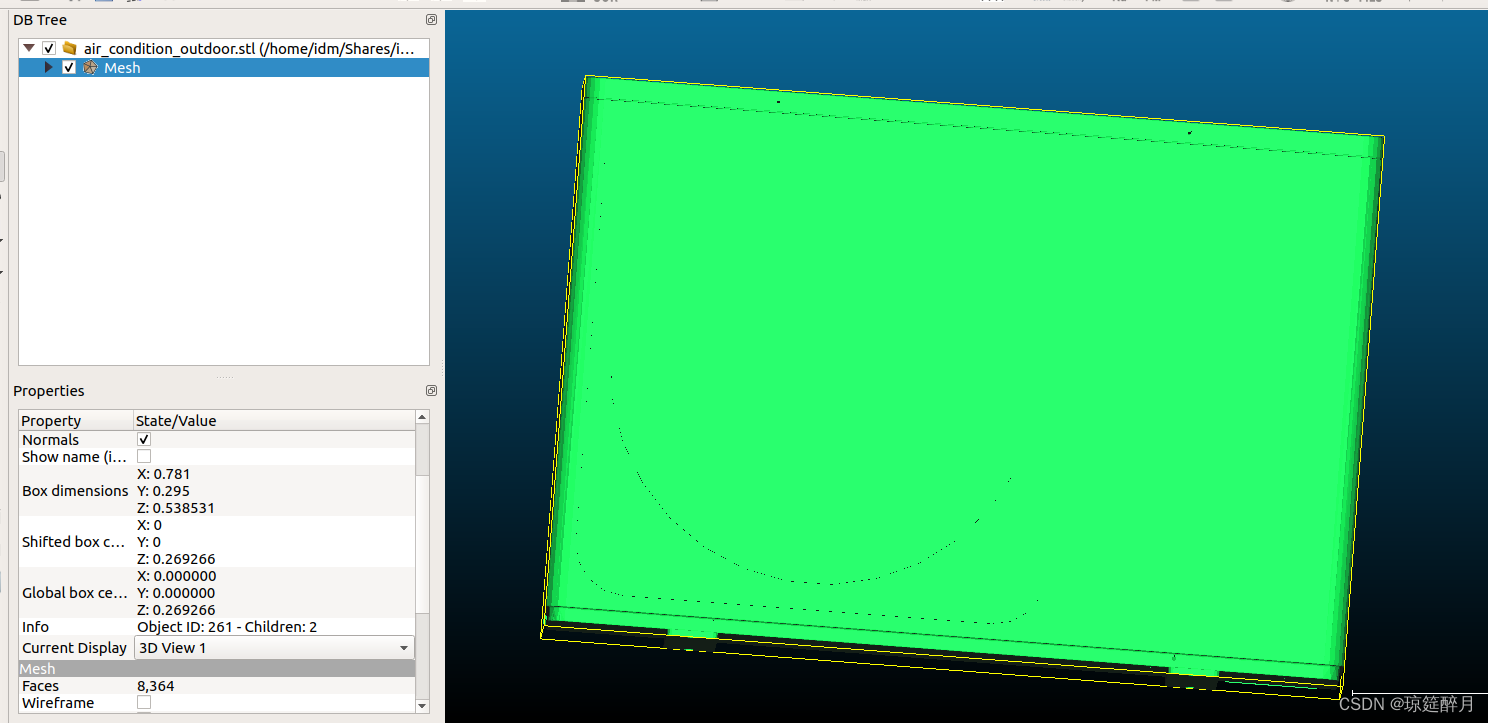The height and width of the screenshot is (723, 1488).
Task: Click the Shifted box center label
Action: [74, 542]
